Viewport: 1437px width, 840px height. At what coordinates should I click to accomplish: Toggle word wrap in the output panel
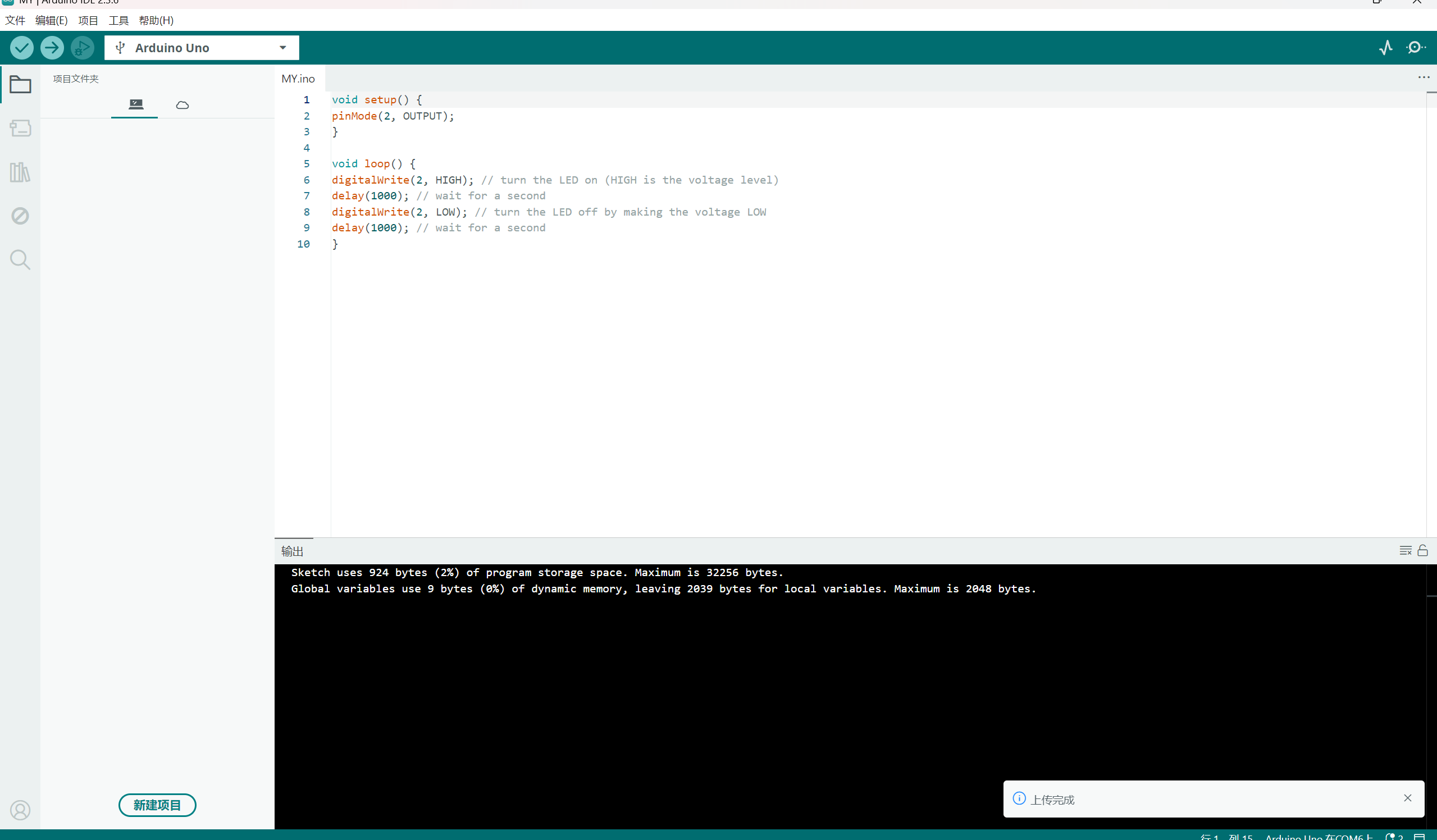click(1405, 550)
